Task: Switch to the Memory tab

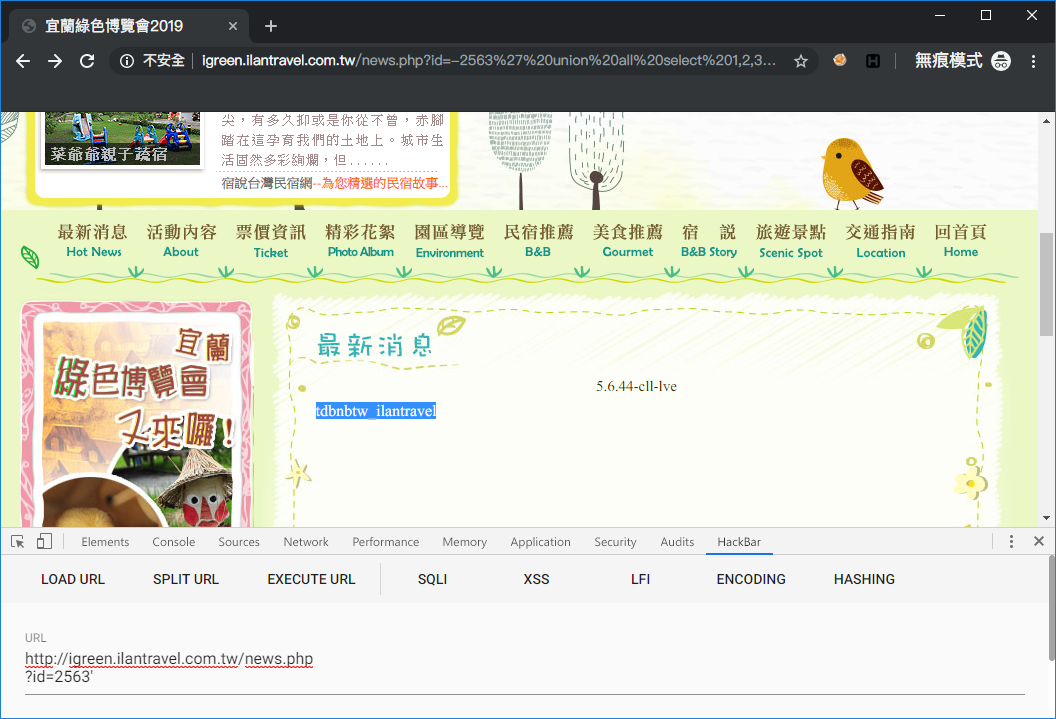Action: (x=465, y=542)
